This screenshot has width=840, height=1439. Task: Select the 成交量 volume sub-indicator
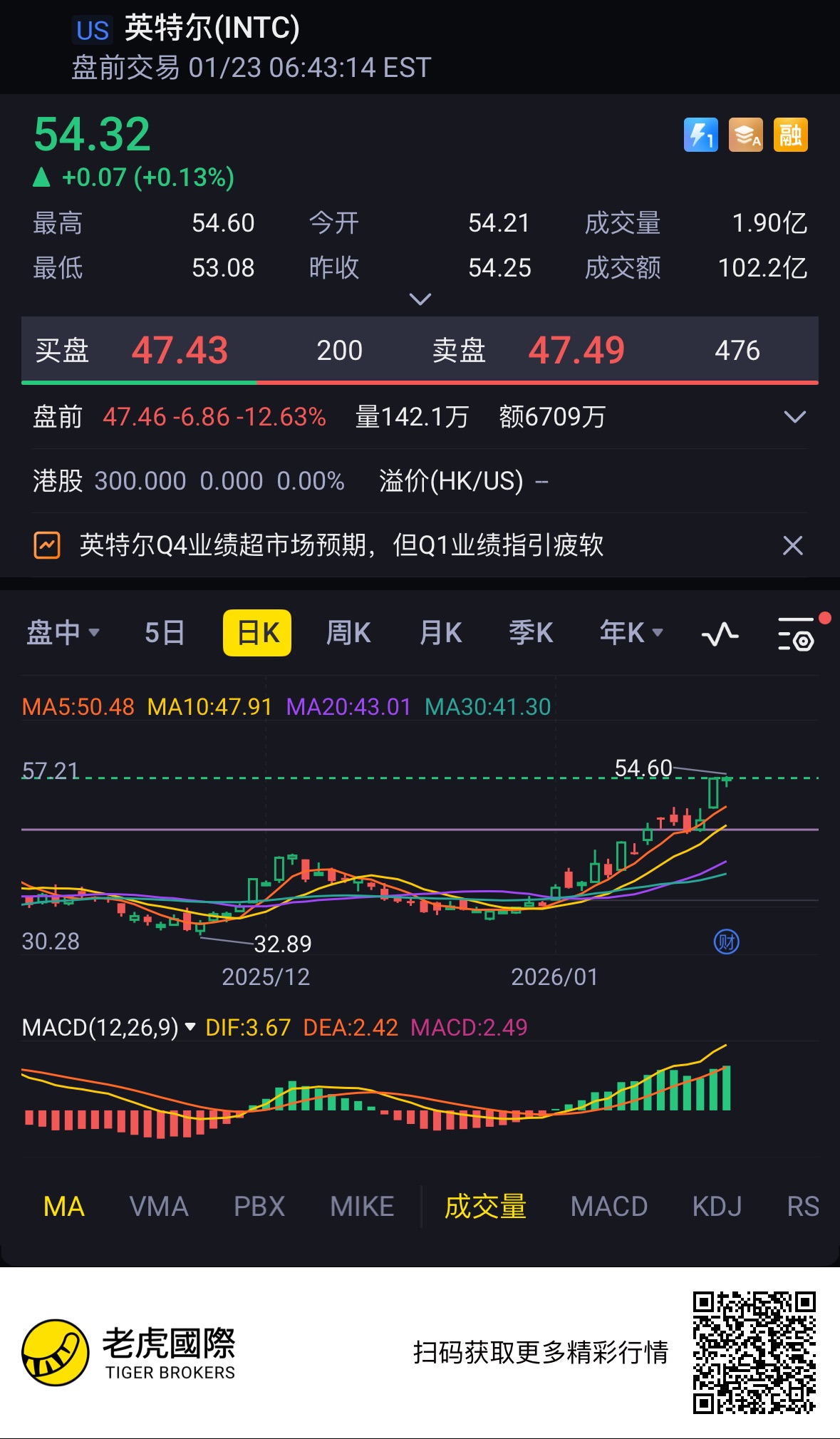click(x=485, y=1207)
